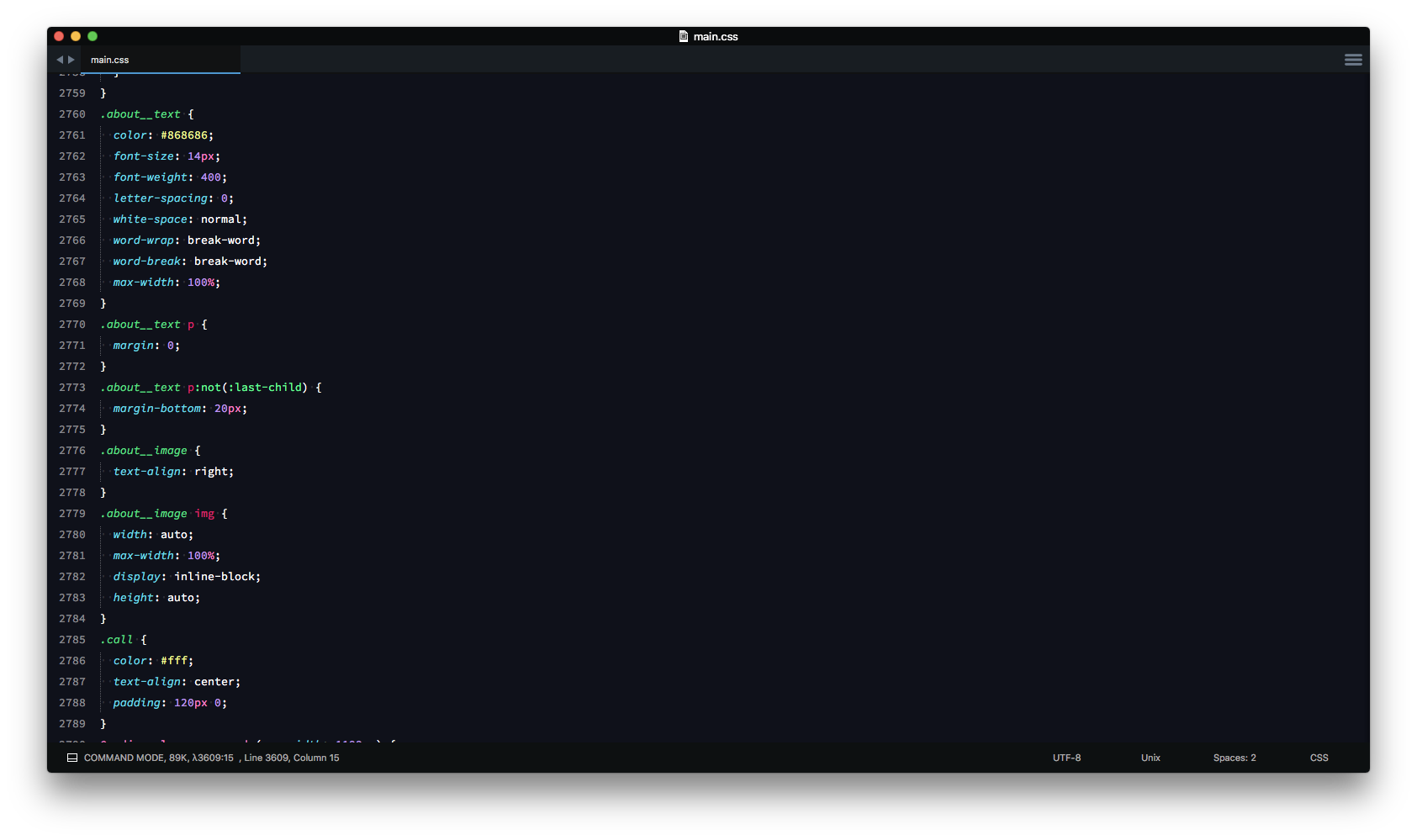The width and height of the screenshot is (1417, 840).
Task: Click the color #fff value
Action: point(174,661)
